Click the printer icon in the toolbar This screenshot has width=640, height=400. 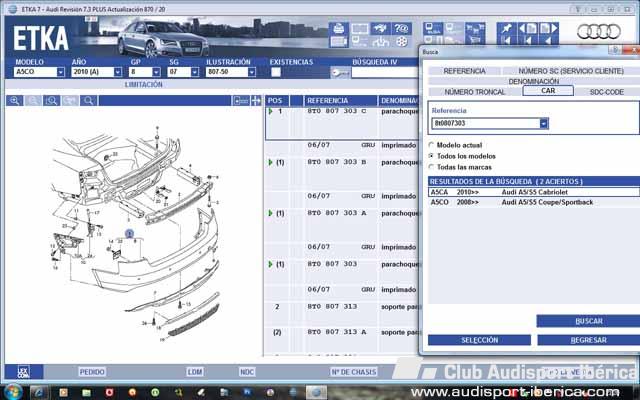(x=338, y=29)
